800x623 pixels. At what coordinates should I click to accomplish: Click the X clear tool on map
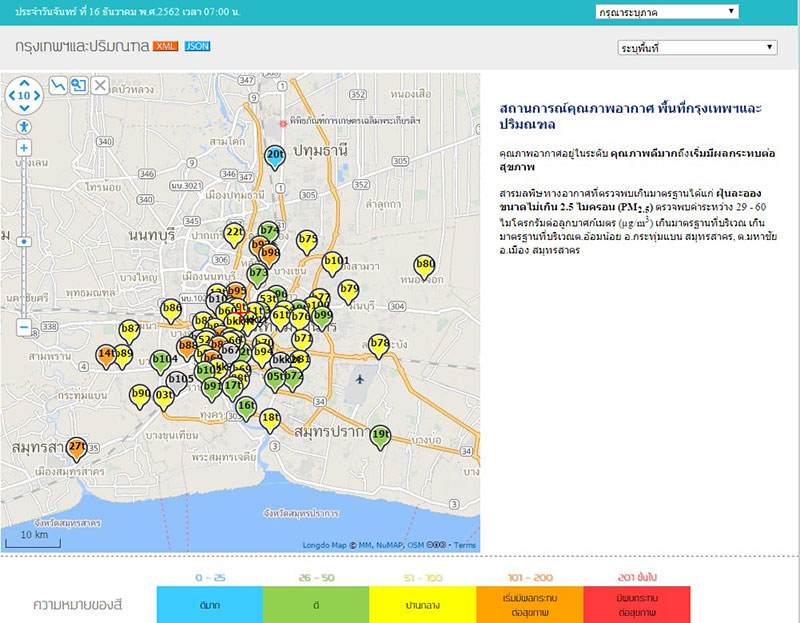click(100, 86)
